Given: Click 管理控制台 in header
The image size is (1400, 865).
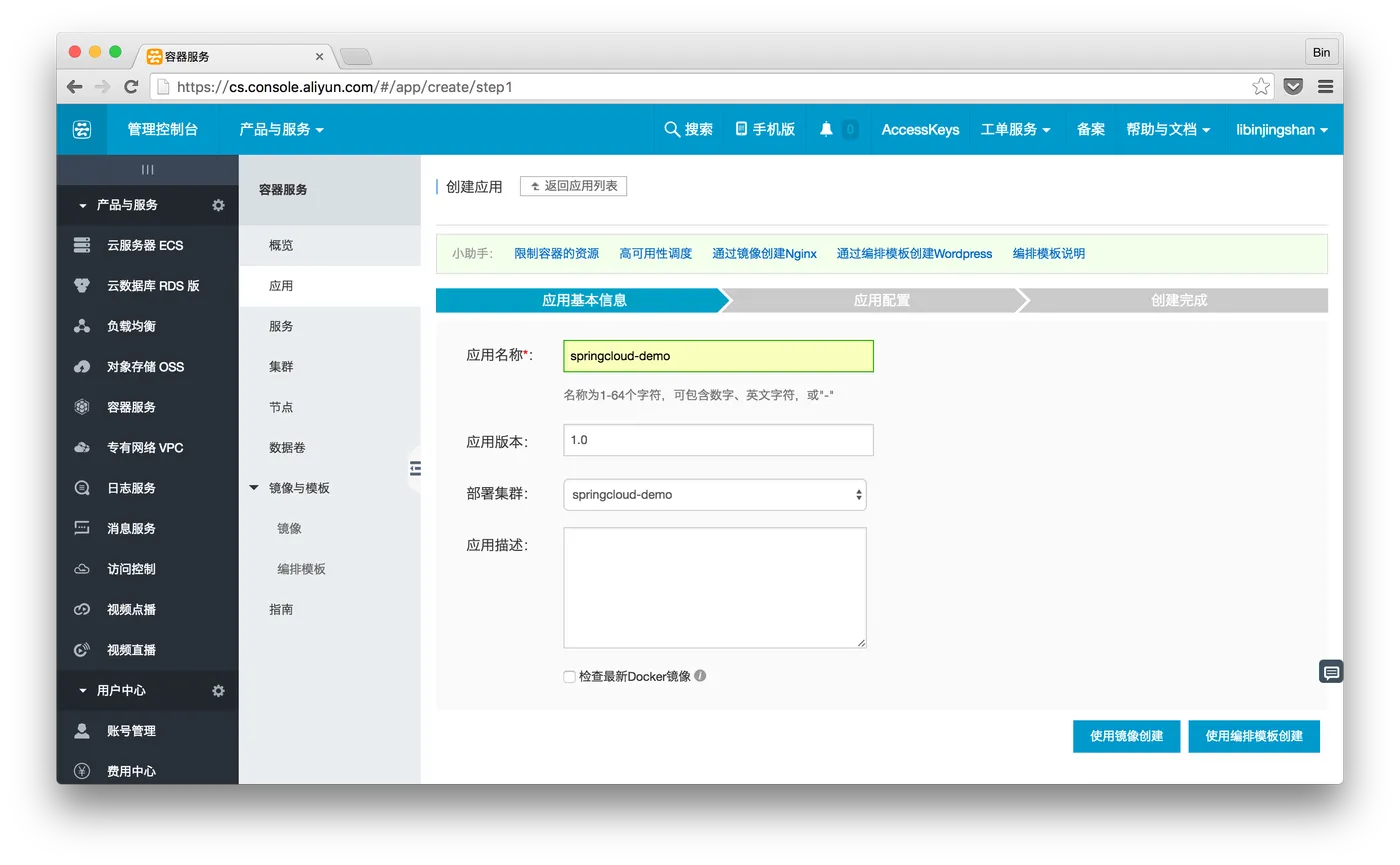Looking at the screenshot, I should point(162,129).
